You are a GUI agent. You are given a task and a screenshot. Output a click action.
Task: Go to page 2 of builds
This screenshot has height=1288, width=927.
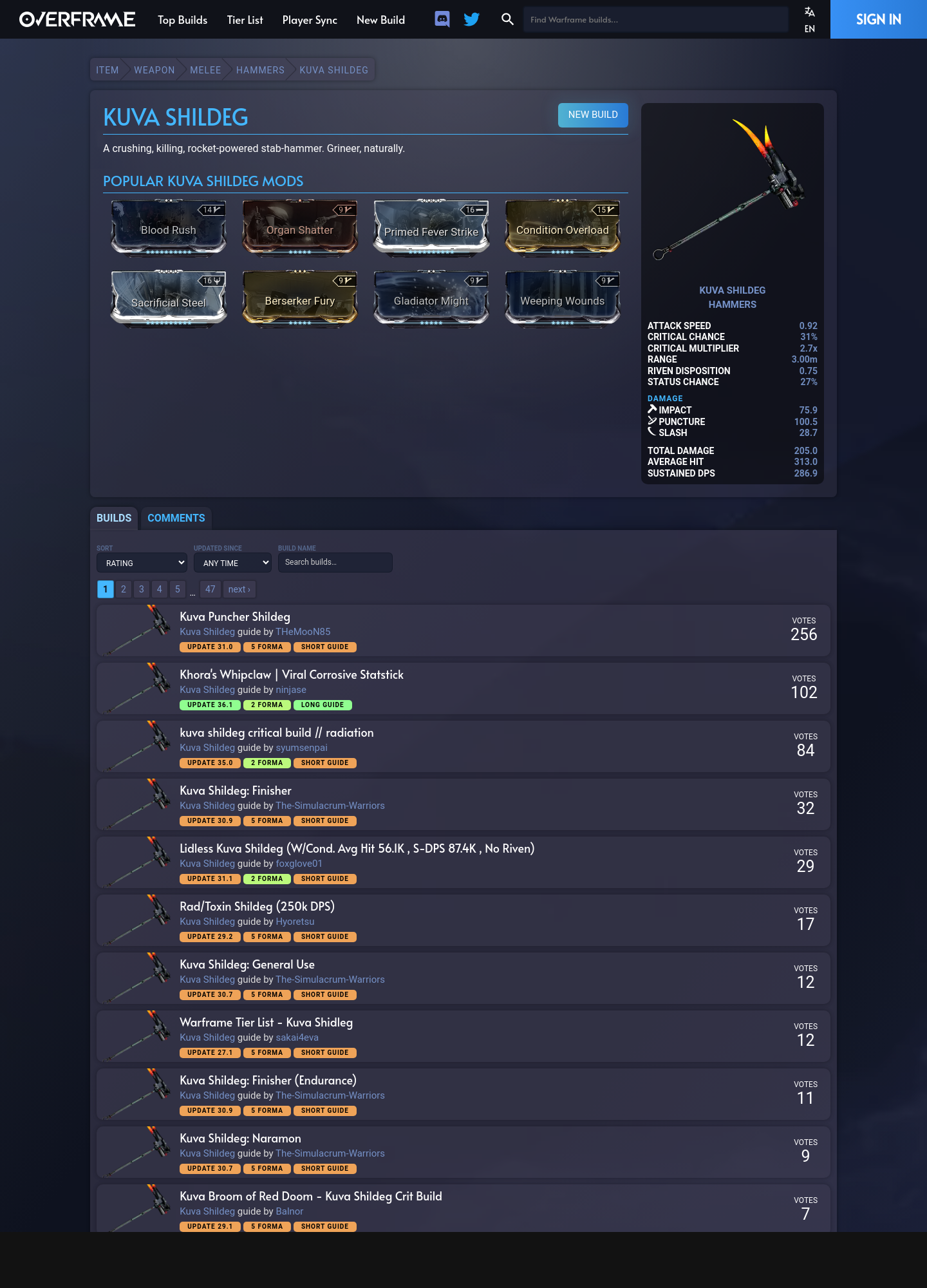click(124, 589)
